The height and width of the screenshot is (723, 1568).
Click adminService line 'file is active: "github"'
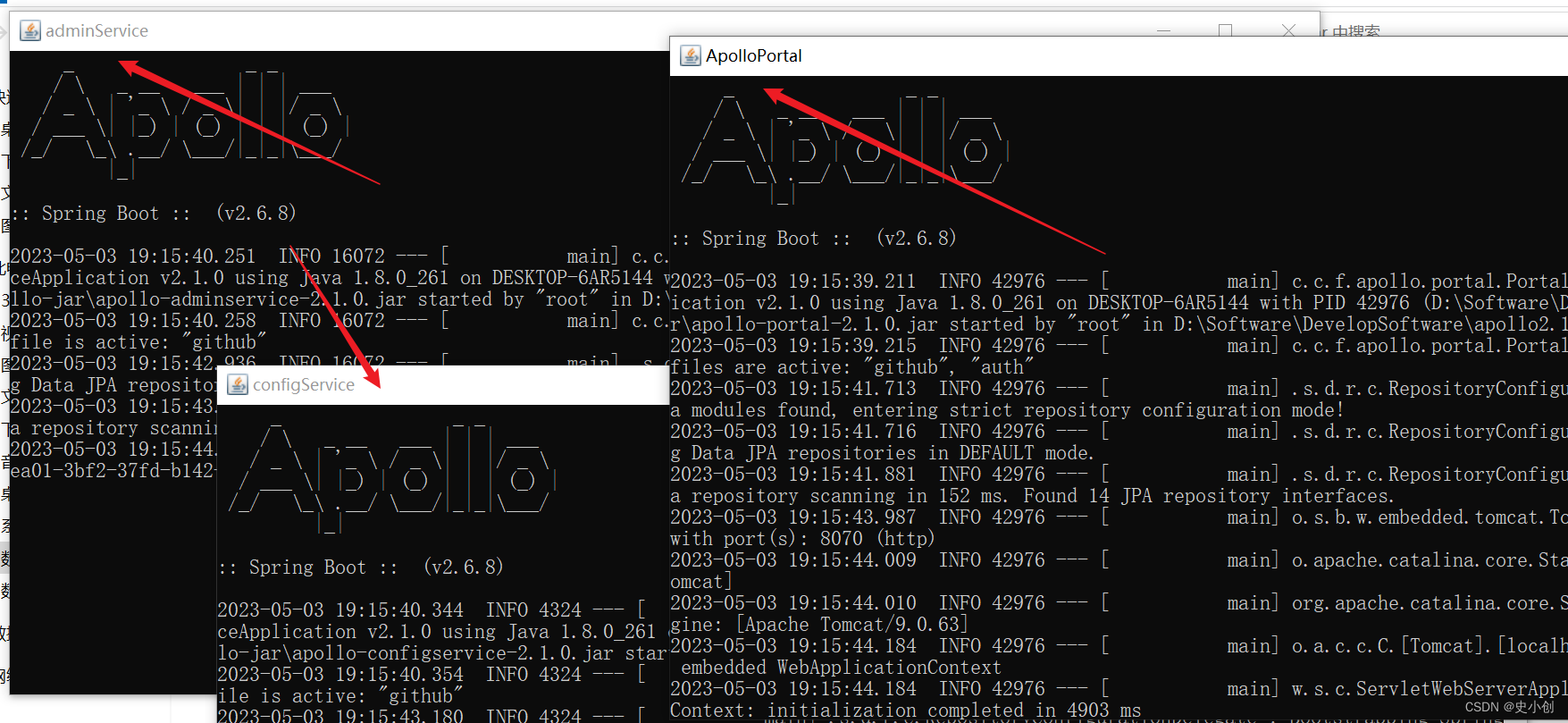point(138,342)
